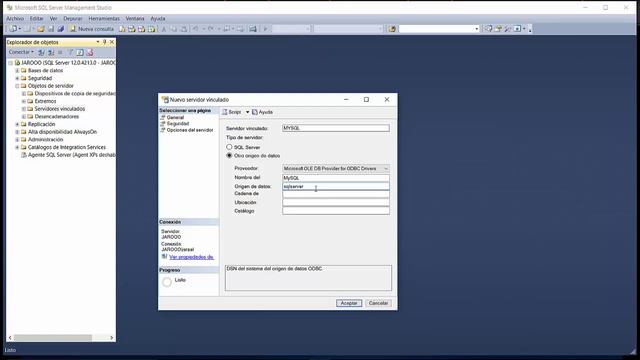Expand the Bases de datos node
The width and height of the screenshot is (640, 360).
(x=17, y=71)
